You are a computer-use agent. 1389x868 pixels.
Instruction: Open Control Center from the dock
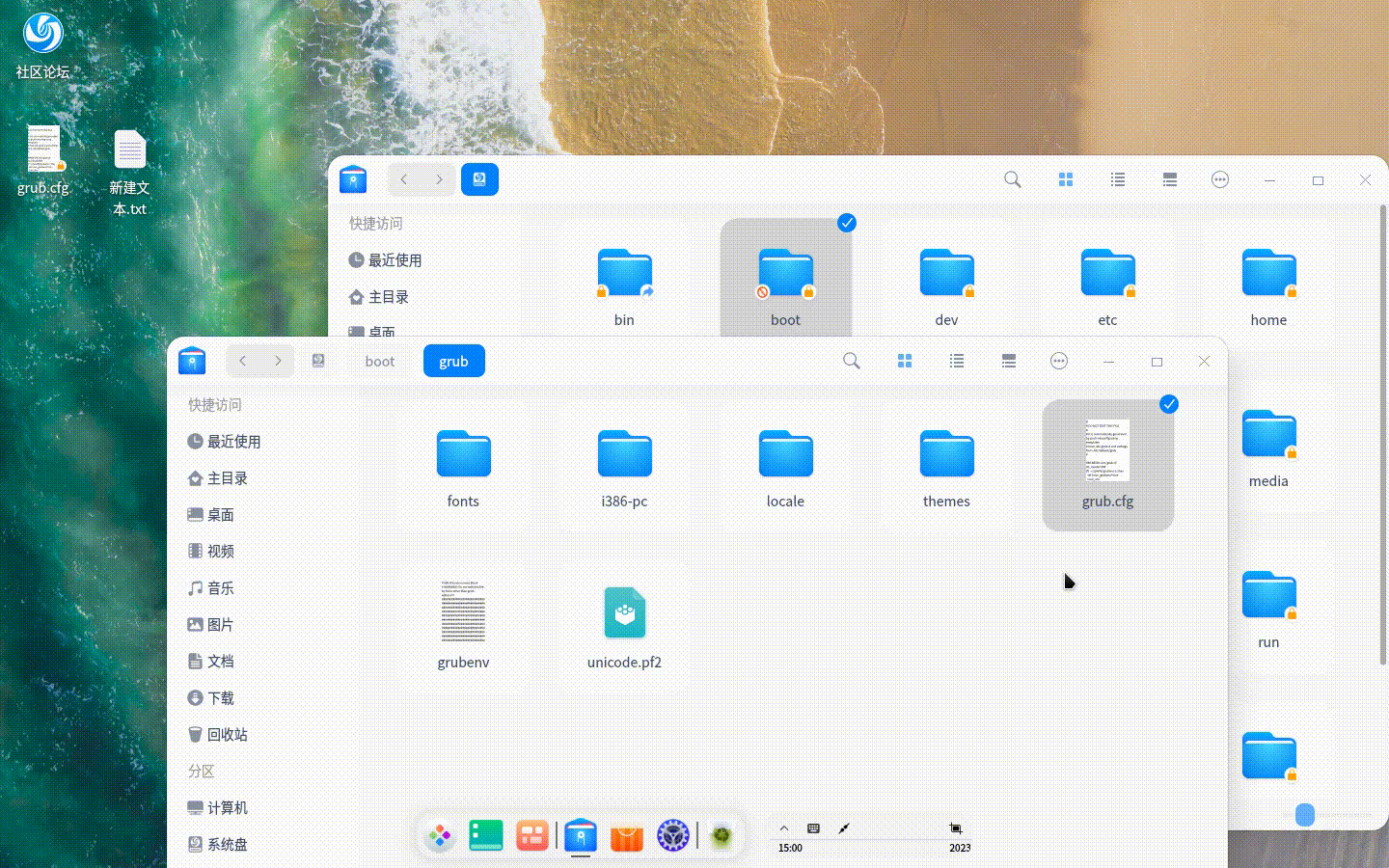672,835
